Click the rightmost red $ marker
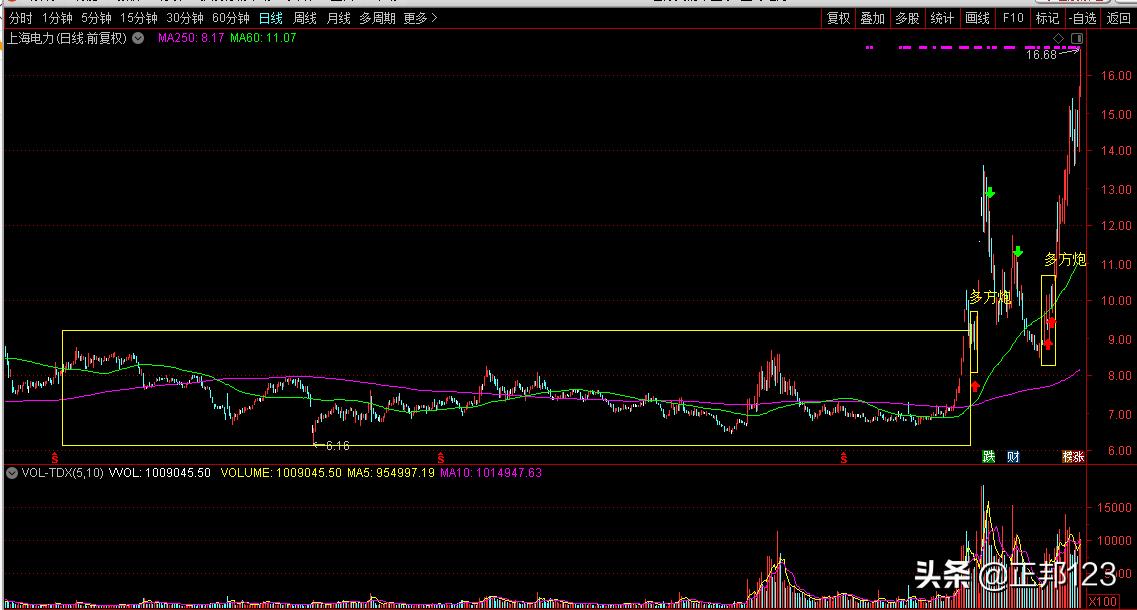Image resolution: width=1137 pixels, height=610 pixels. click(843, 458)
